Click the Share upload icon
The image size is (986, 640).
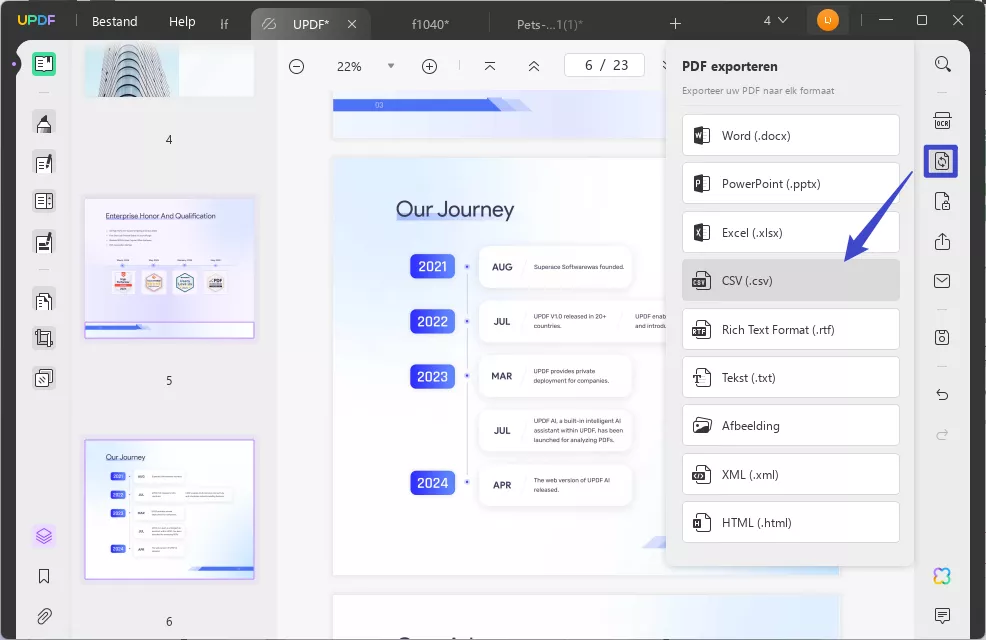[942, 241]
